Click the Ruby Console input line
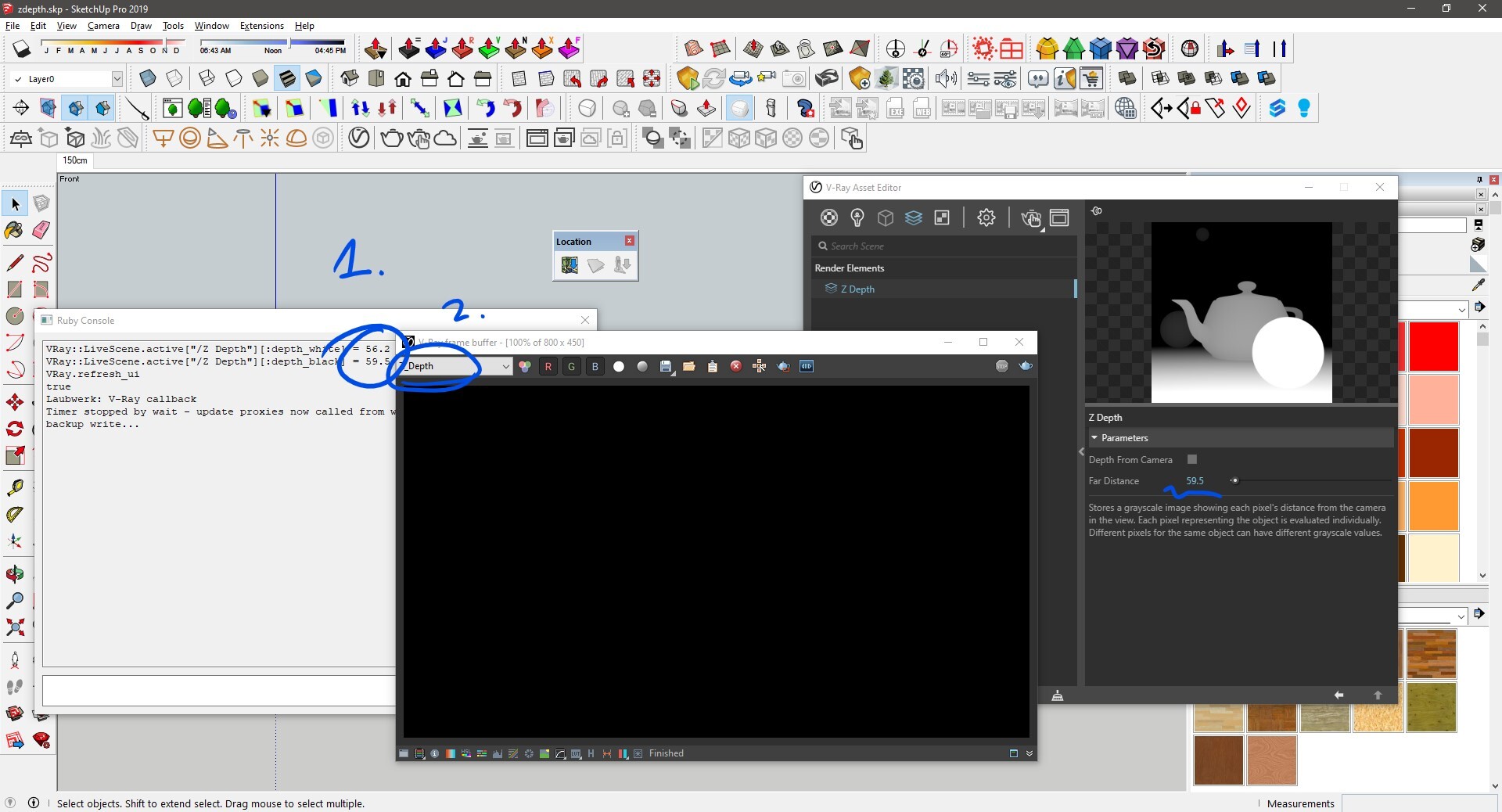The height and width of the screenshot is (812, 1502). coord(220,691)
